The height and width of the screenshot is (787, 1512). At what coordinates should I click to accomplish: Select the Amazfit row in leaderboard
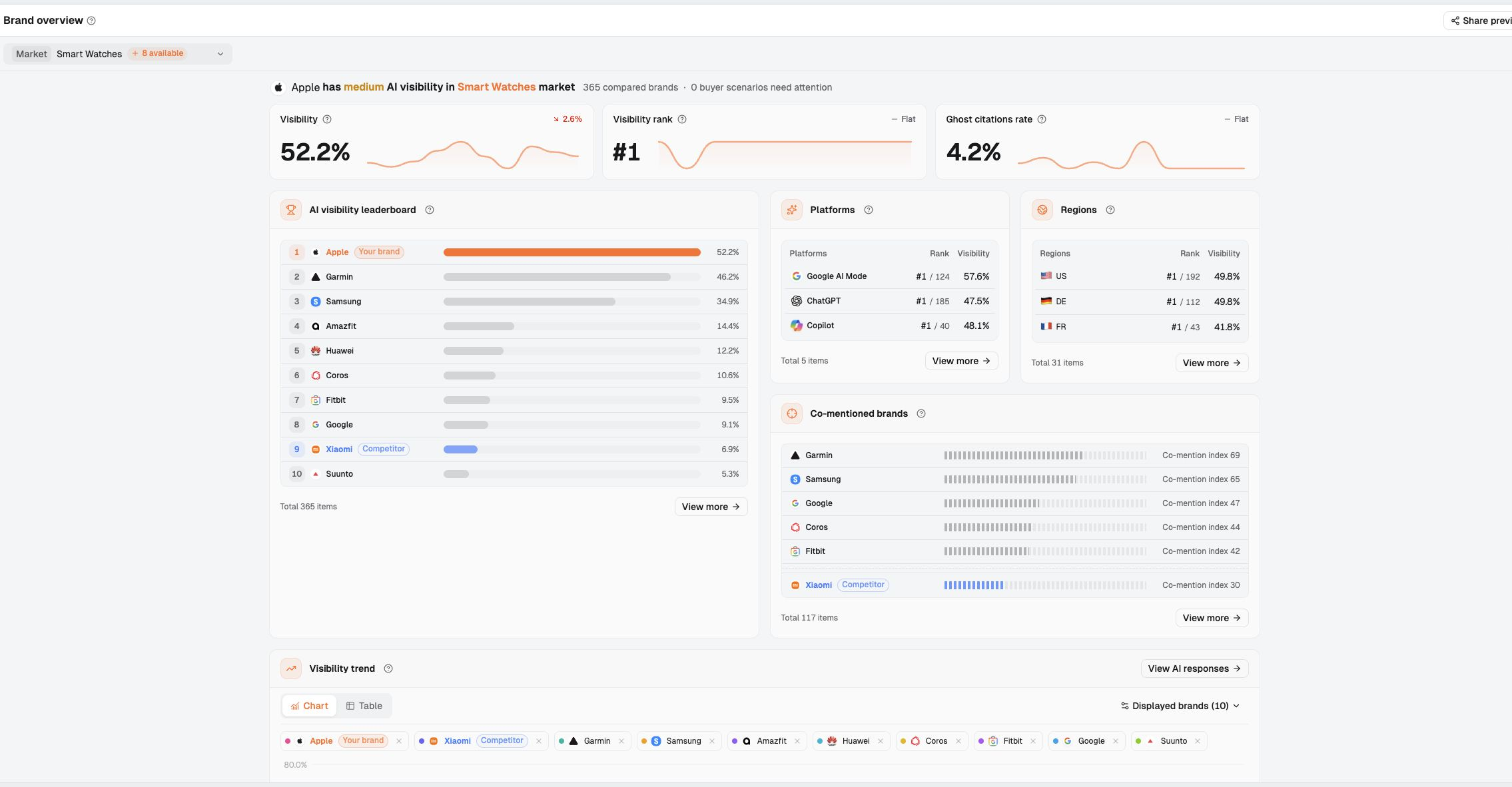(514, 326)
